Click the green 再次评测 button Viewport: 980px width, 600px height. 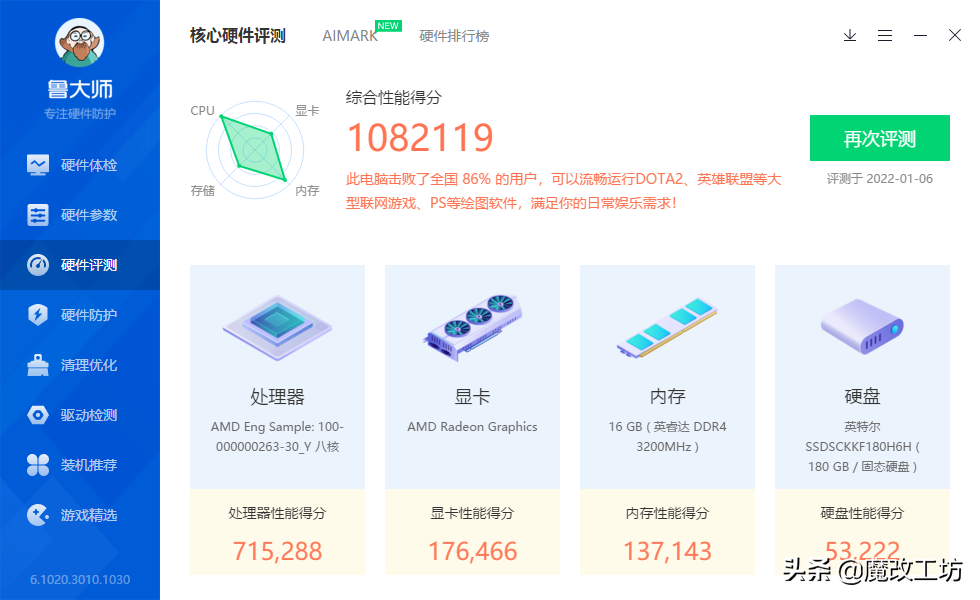[x=880, y=138]
